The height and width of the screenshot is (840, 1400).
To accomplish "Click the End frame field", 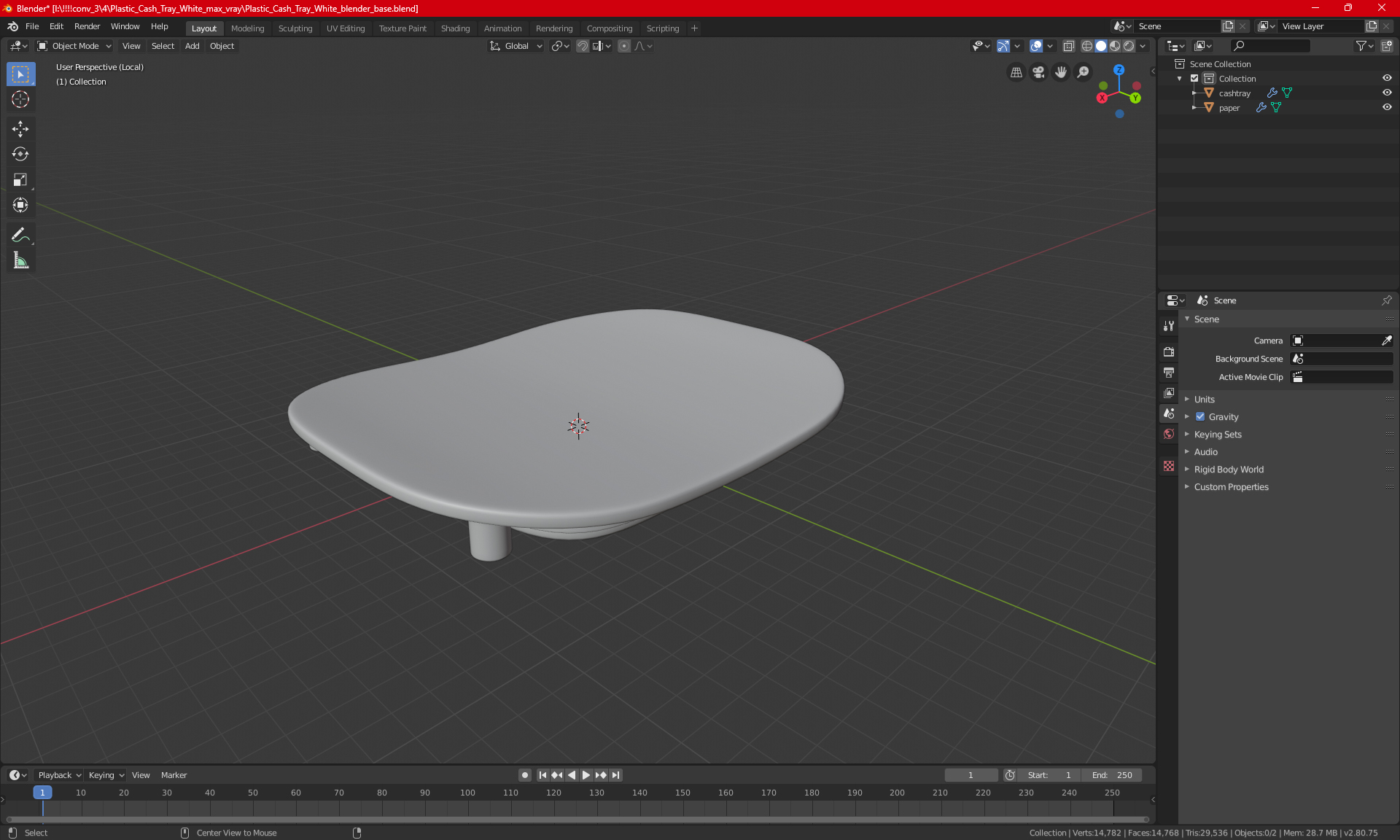I will (x=1112, y=775).
